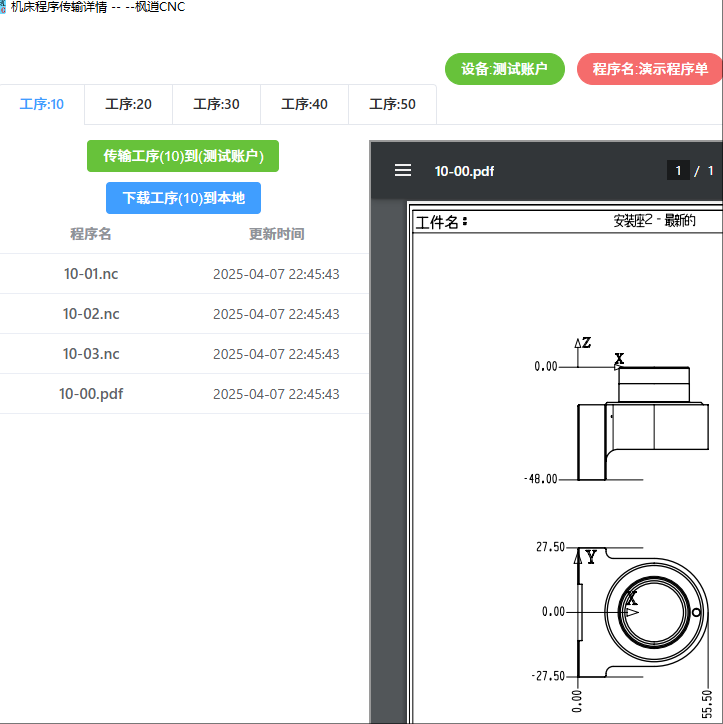Click the 10-00.pdf title in viewer toolbar

464,171
